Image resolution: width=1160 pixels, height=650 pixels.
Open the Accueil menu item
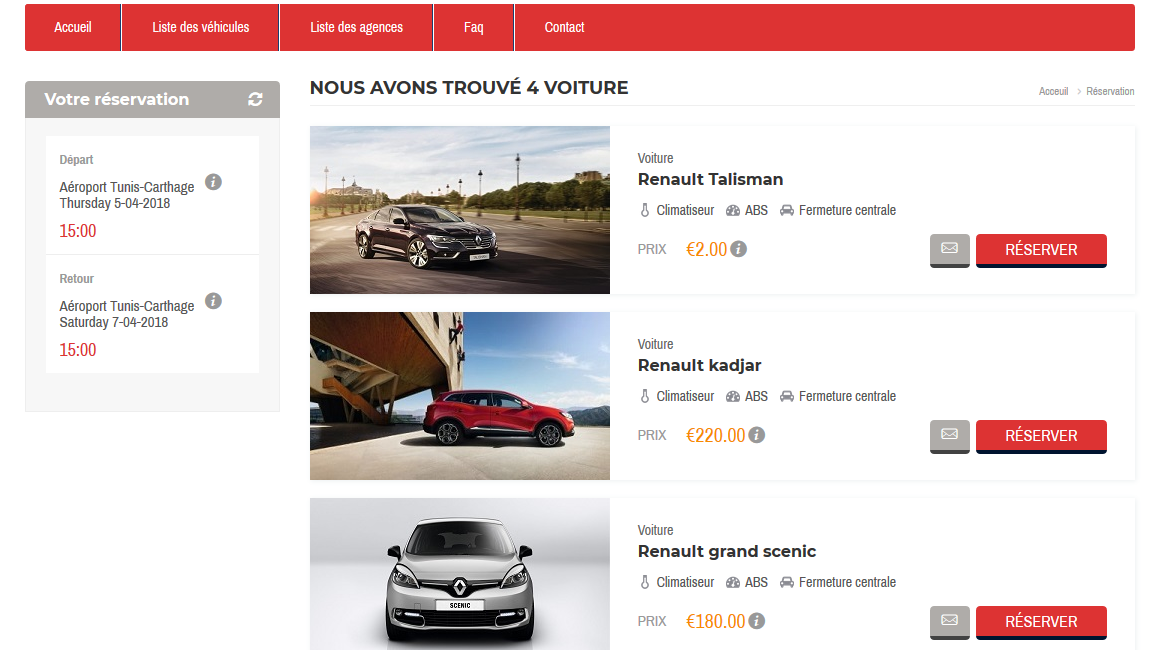pyautogui.click(x=72, y=27)
